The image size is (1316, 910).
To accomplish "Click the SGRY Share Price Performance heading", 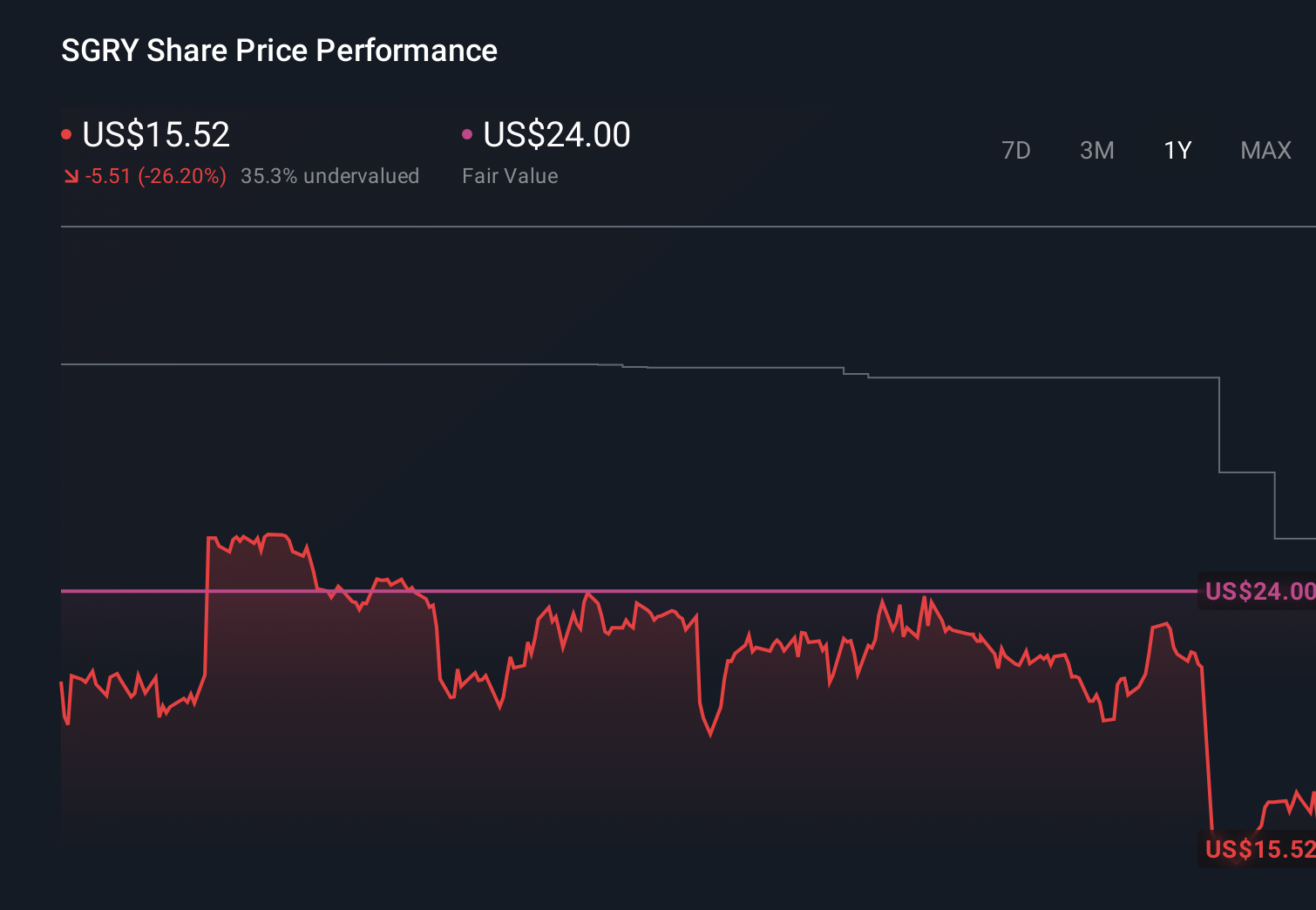I will [279, 51].
